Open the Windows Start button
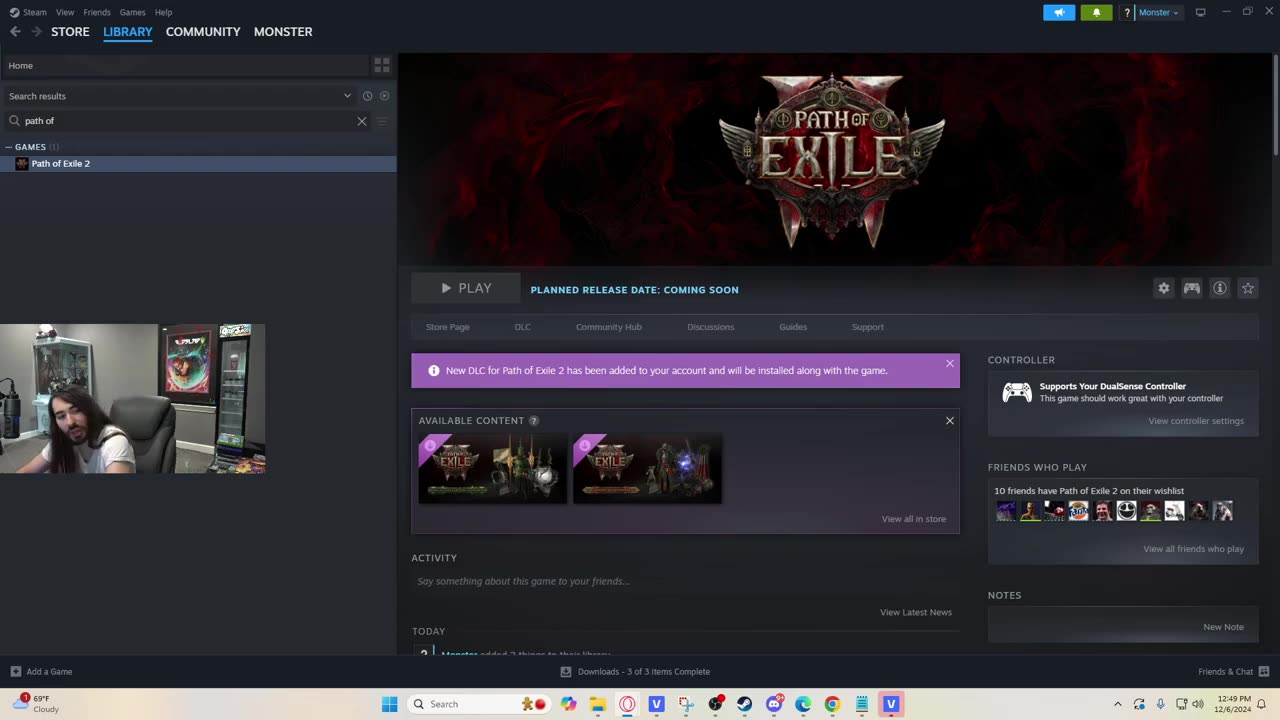The image size is (1280, 720). point(389,704)
